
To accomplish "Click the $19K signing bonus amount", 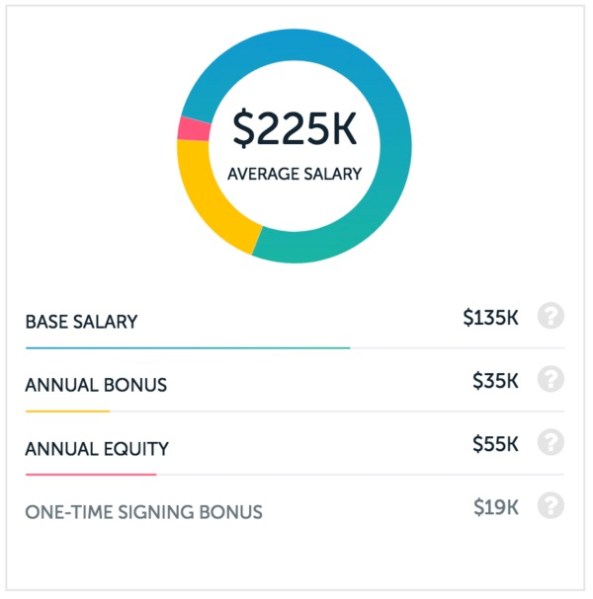I will (x=496, y=508).
